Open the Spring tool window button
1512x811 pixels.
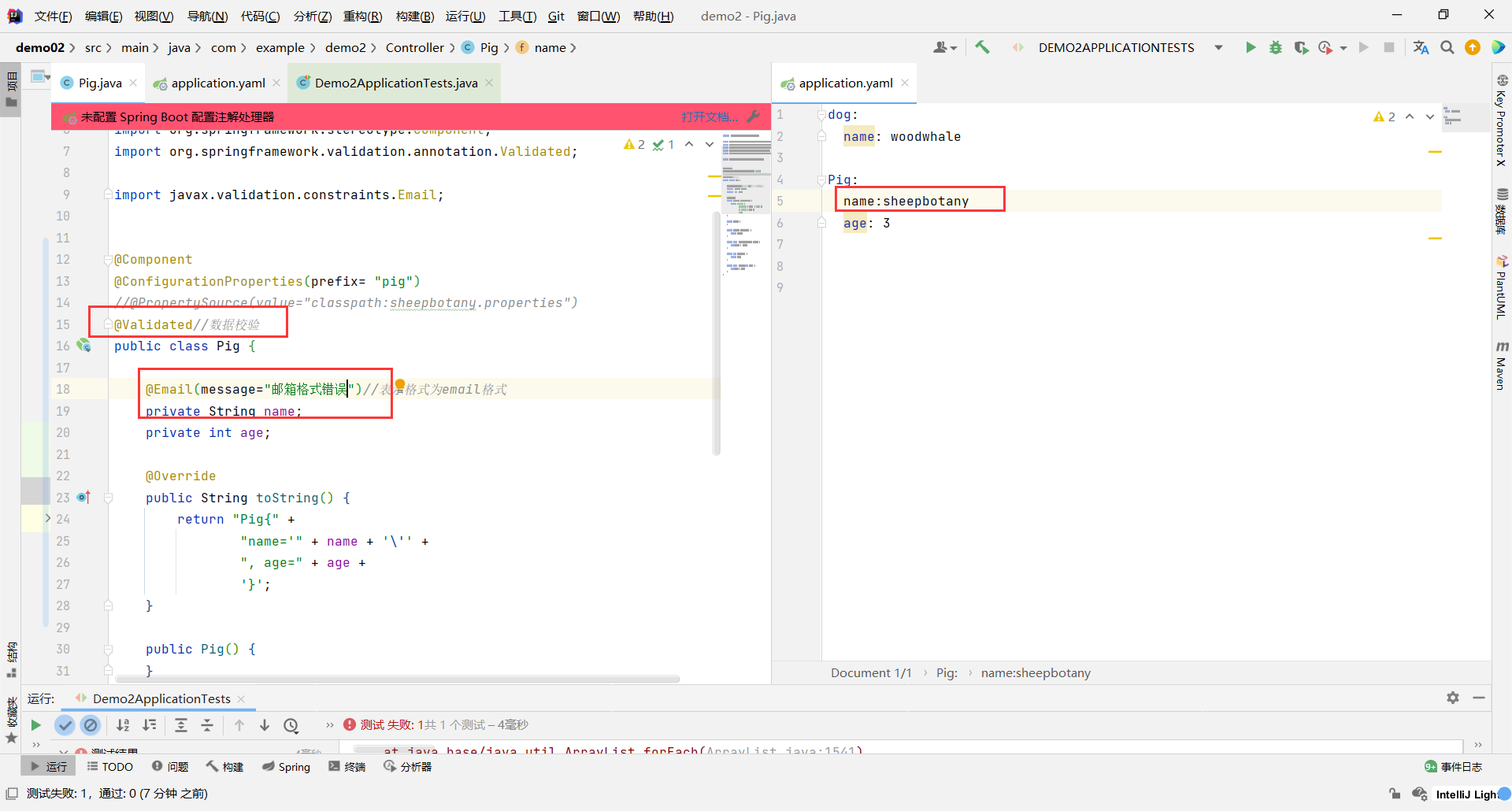287,766
